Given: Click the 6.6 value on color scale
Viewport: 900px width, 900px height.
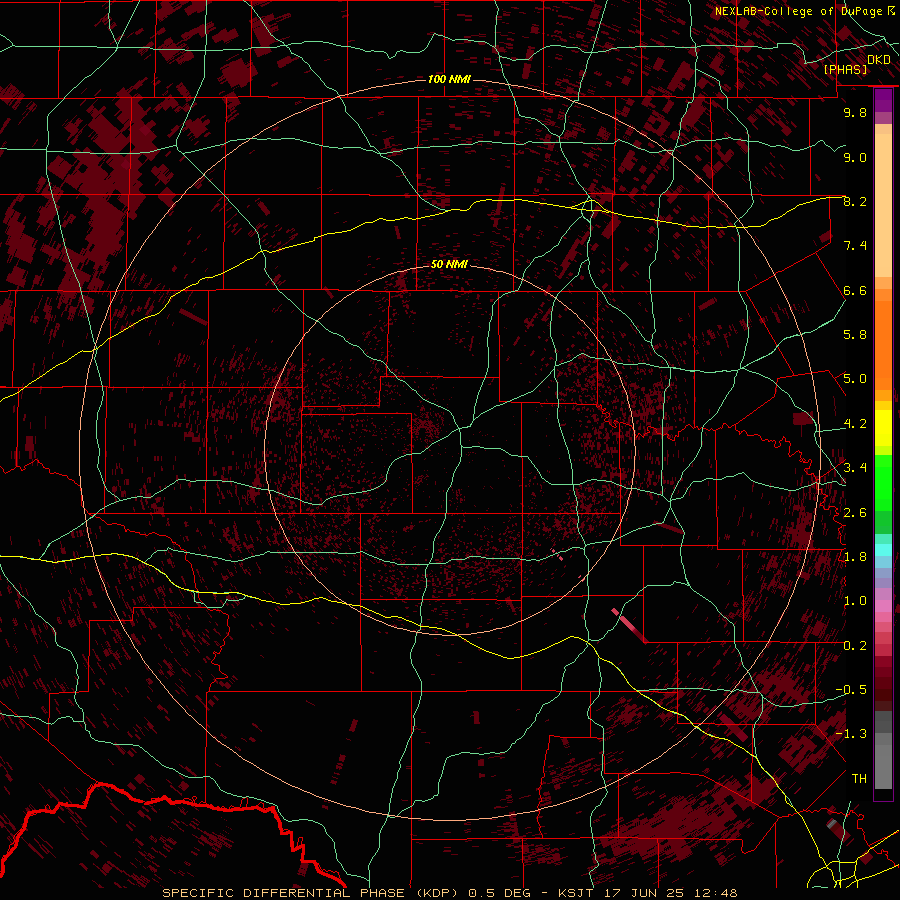Looking at the screenshot, I should 855,291.
